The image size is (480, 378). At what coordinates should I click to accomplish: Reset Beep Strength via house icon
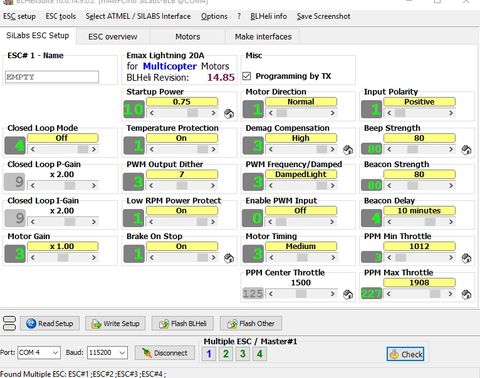(466, 150)
